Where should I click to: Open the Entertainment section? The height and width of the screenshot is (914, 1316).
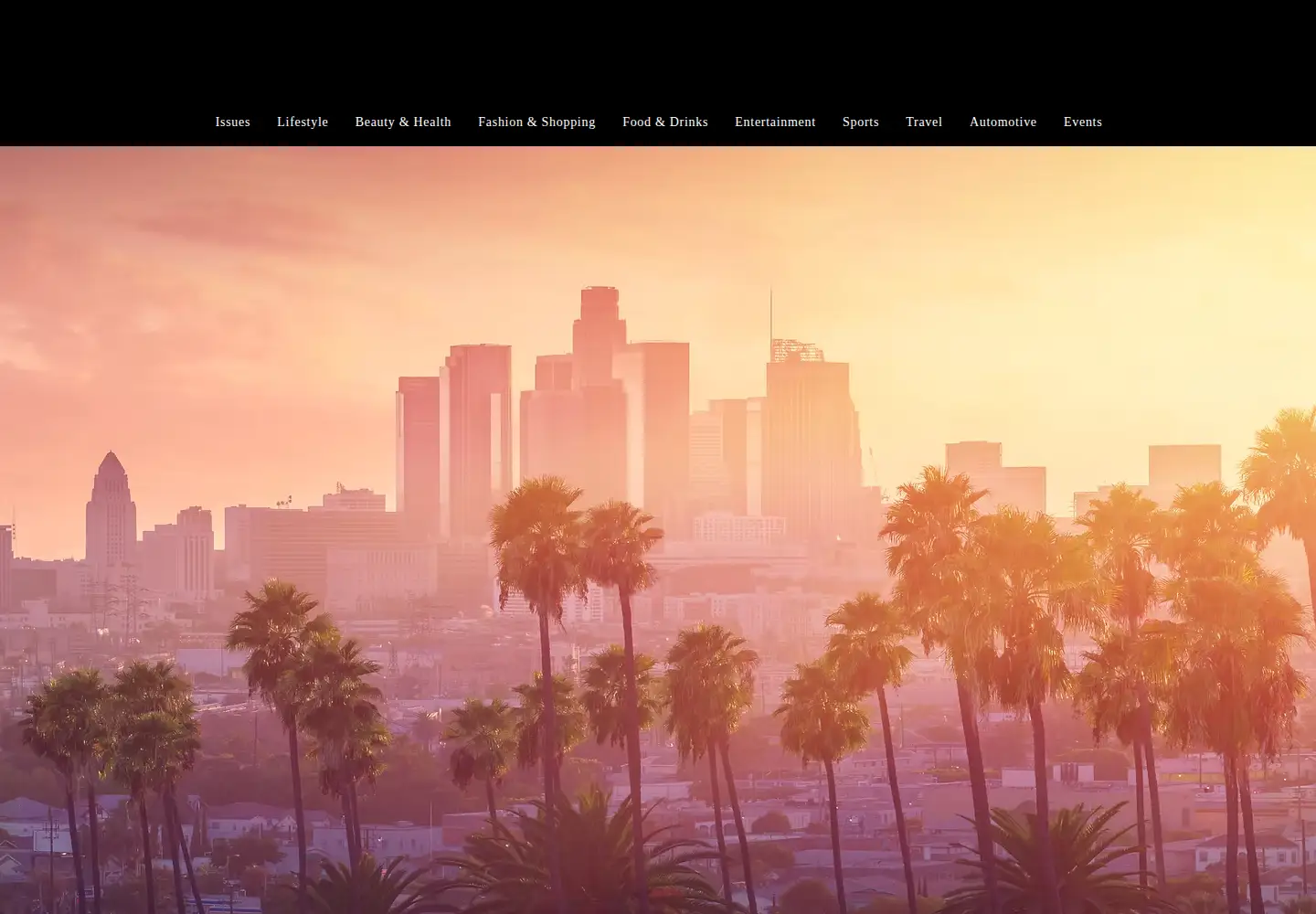(x=775, y=122)
